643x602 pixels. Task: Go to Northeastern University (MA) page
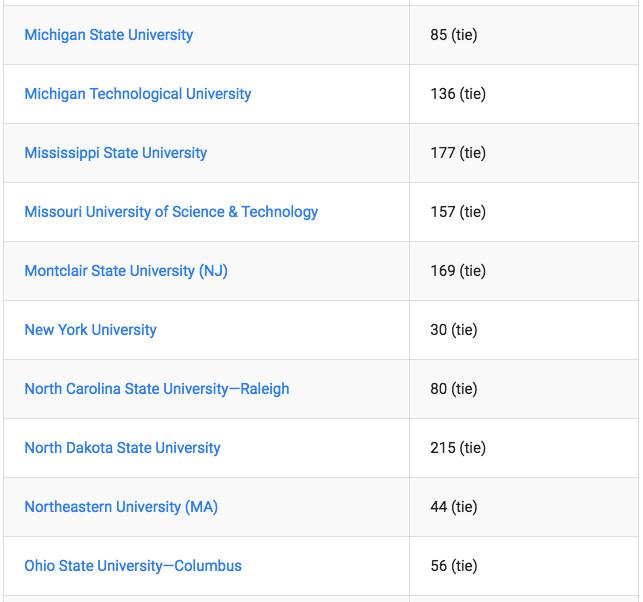pos(121,507)
